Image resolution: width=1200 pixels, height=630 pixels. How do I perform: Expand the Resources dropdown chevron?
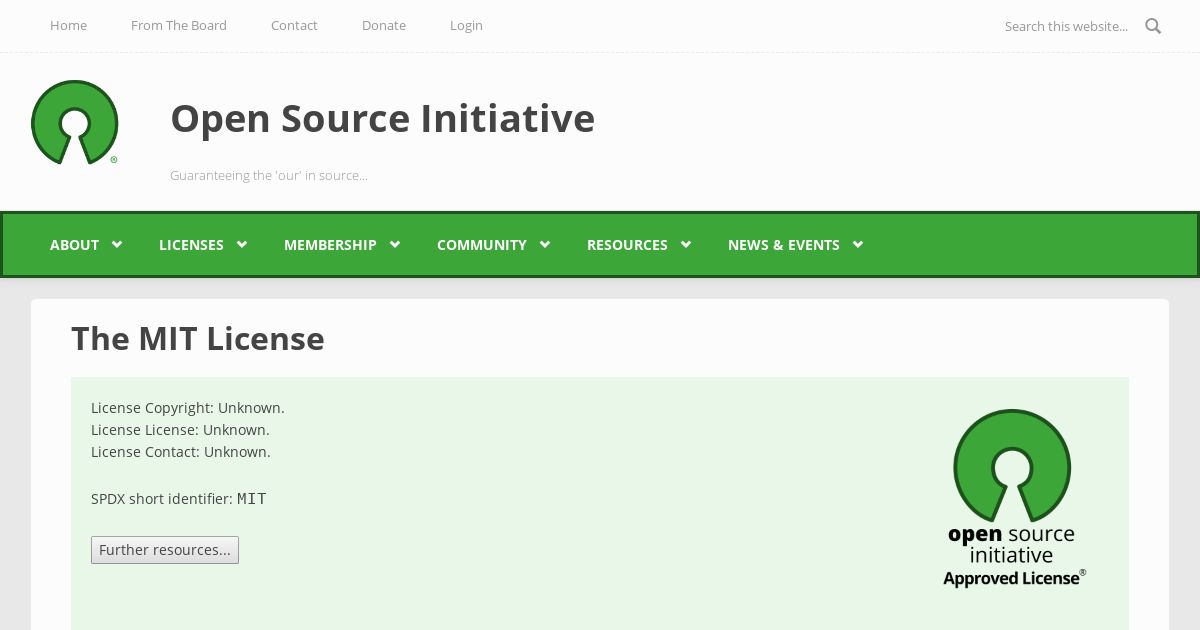tap(686, 244)
